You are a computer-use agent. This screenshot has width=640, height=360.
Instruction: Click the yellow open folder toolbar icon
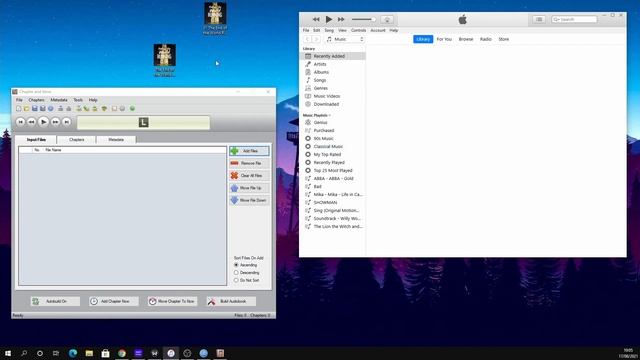(x=26, y=109)
